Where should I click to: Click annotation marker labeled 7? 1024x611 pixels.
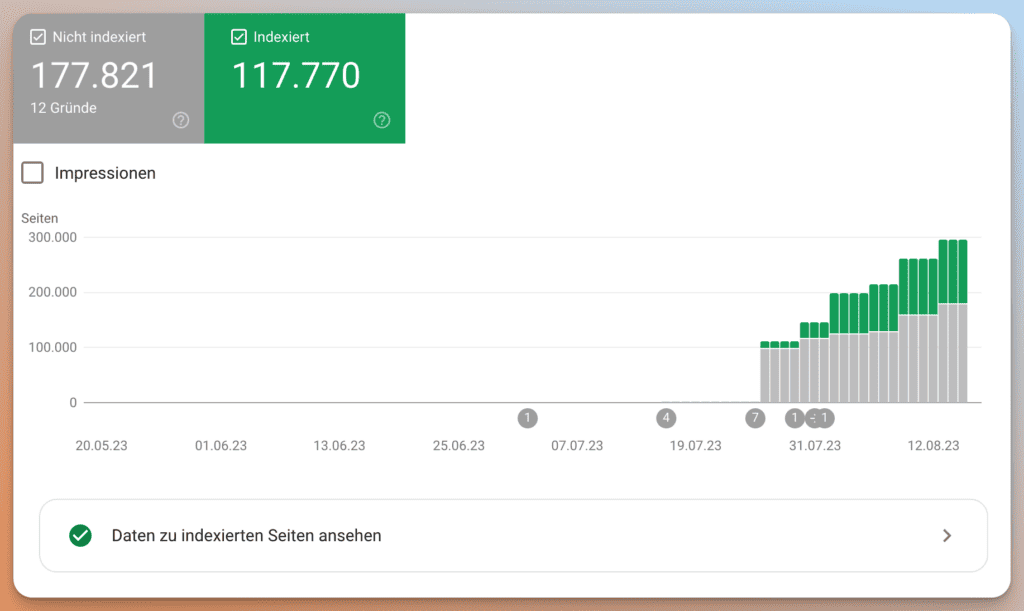pyautogui.click(x=755, y=418)
